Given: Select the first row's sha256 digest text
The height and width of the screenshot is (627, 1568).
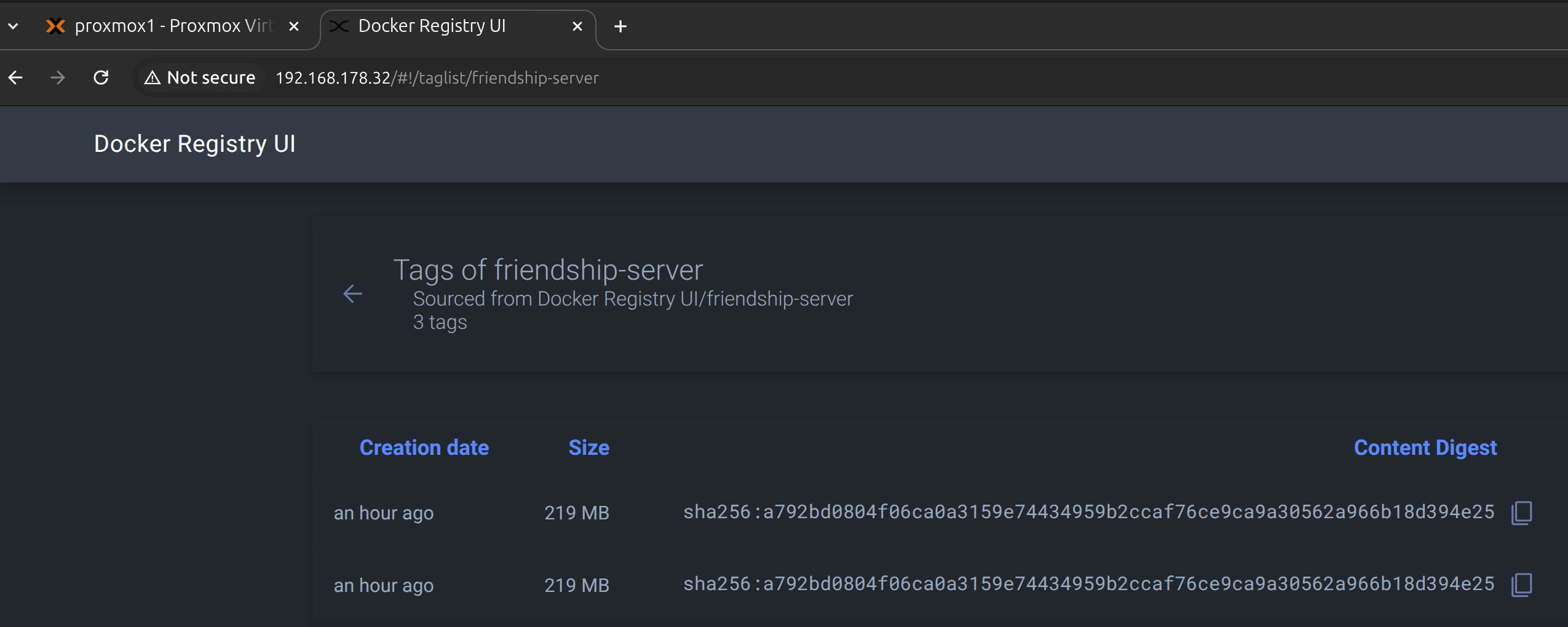Looking at the screenshot, I should (1088, 512).
